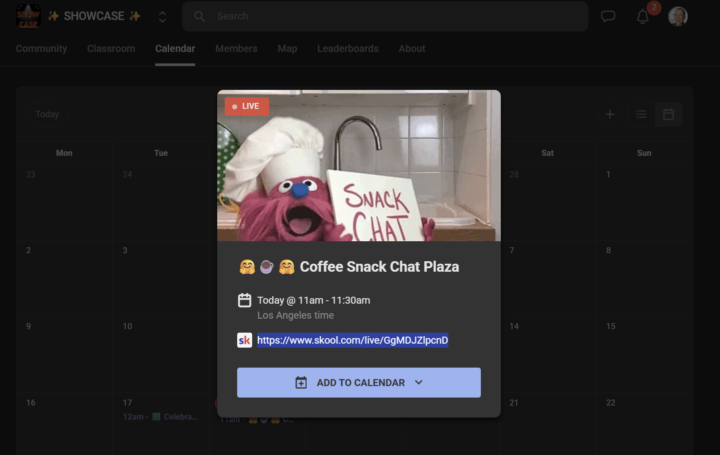720x455 pixels.
Task: Click the add-event icon in calendar button
Action: [x=301, y=382]
